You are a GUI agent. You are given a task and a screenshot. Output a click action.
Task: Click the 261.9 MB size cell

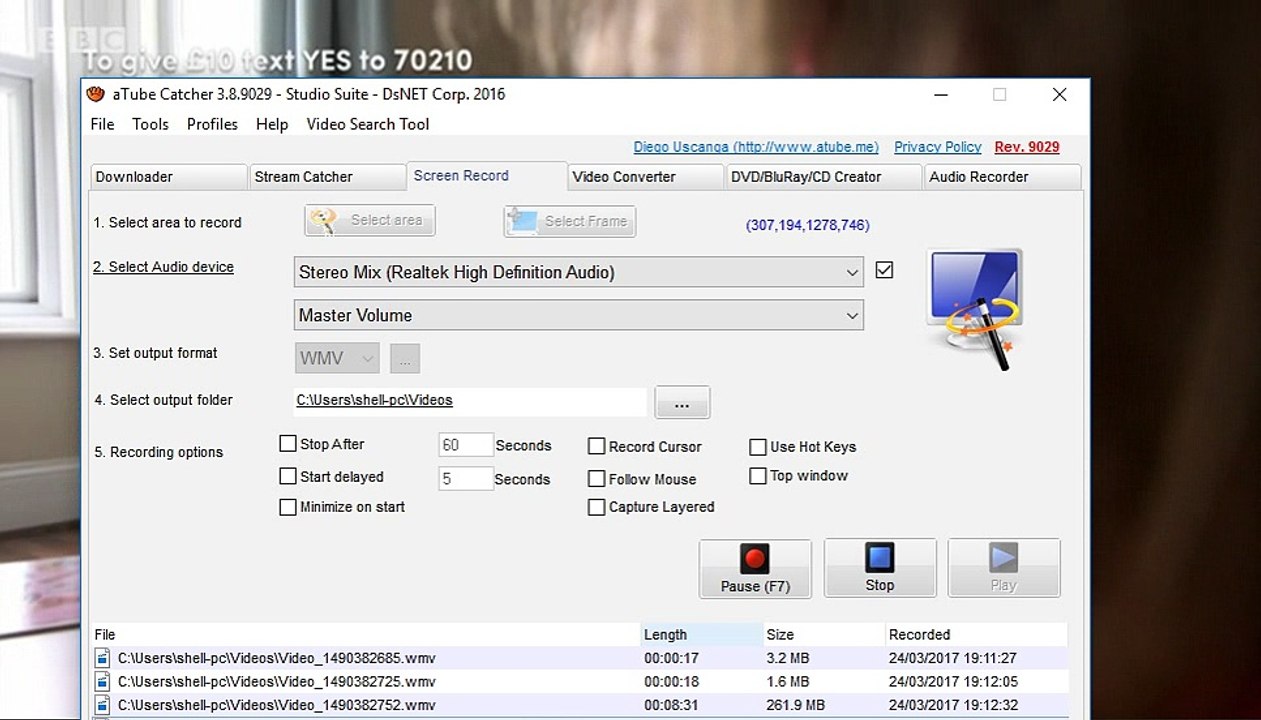pyautogui.click(x=795, y=705)
